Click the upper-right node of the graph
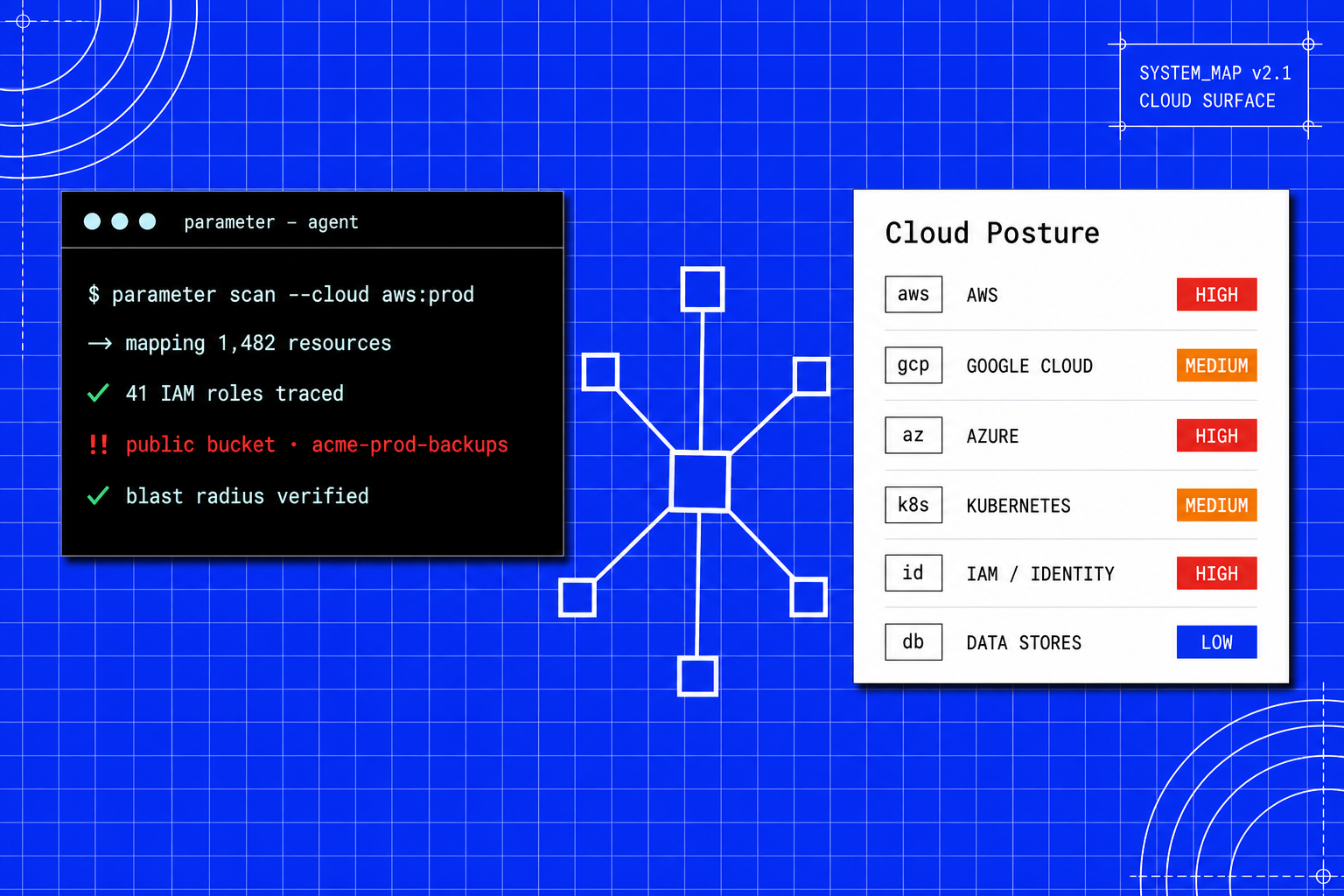 click(x=811, y=376)
